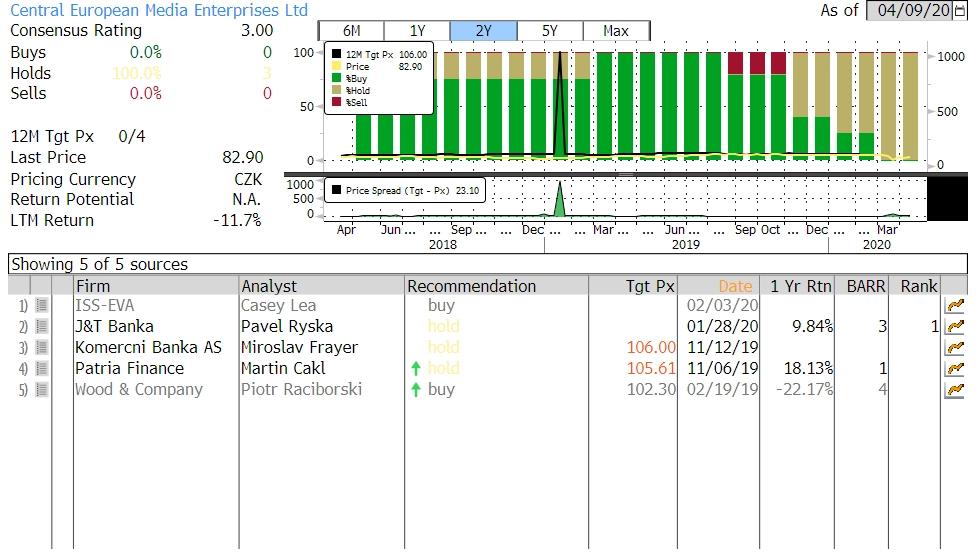
Task: Click the Price Spread legend swatch
Action: point(336,190)
